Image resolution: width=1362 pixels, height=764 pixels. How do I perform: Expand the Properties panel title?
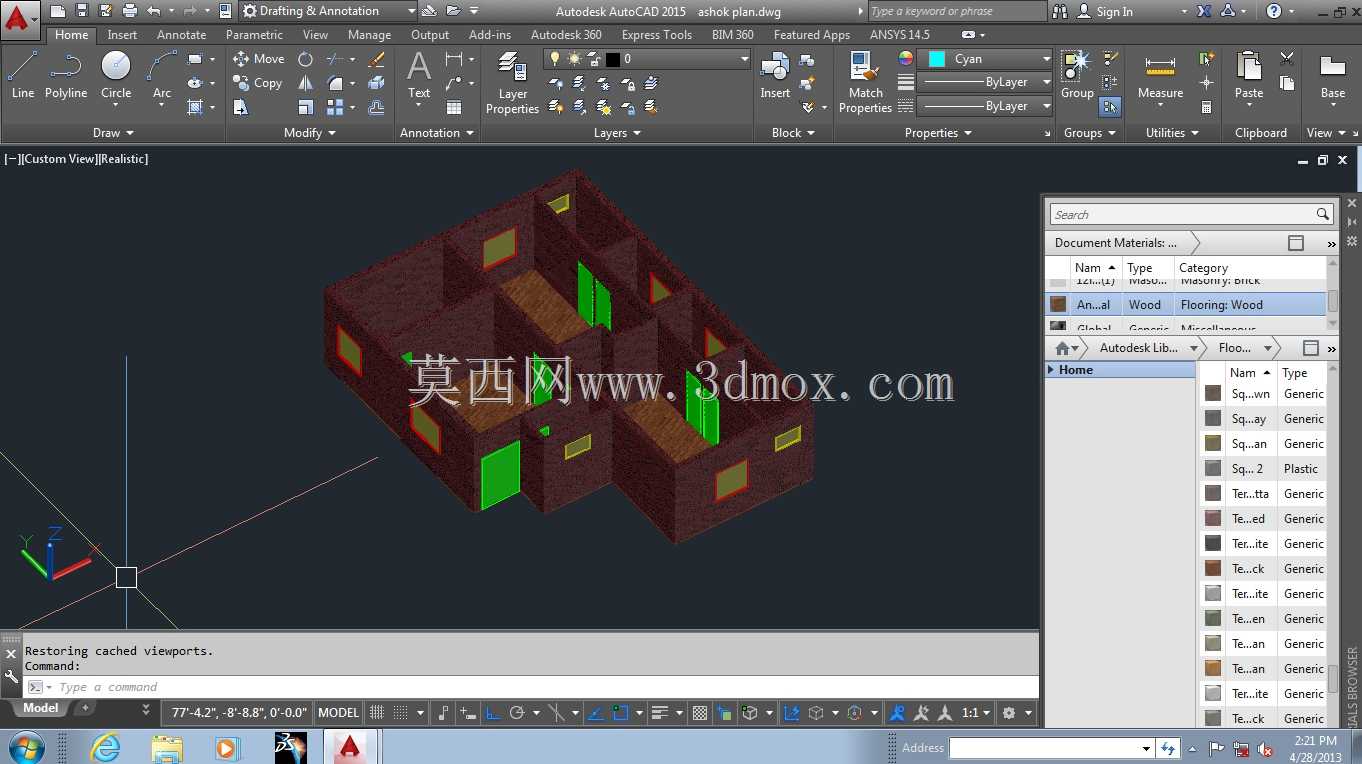(938, 133)
